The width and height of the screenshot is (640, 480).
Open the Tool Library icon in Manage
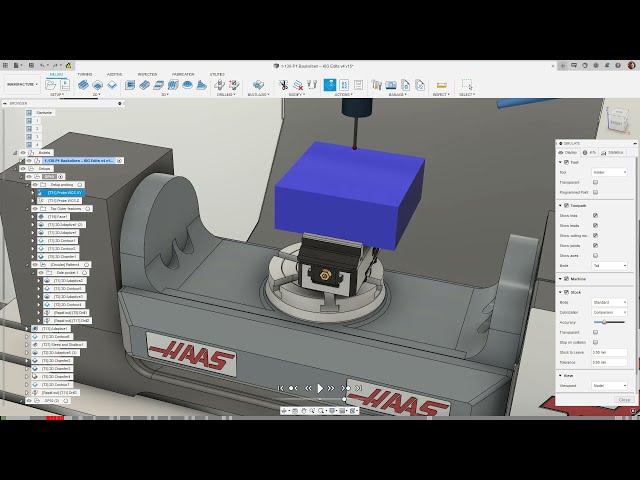377,85
